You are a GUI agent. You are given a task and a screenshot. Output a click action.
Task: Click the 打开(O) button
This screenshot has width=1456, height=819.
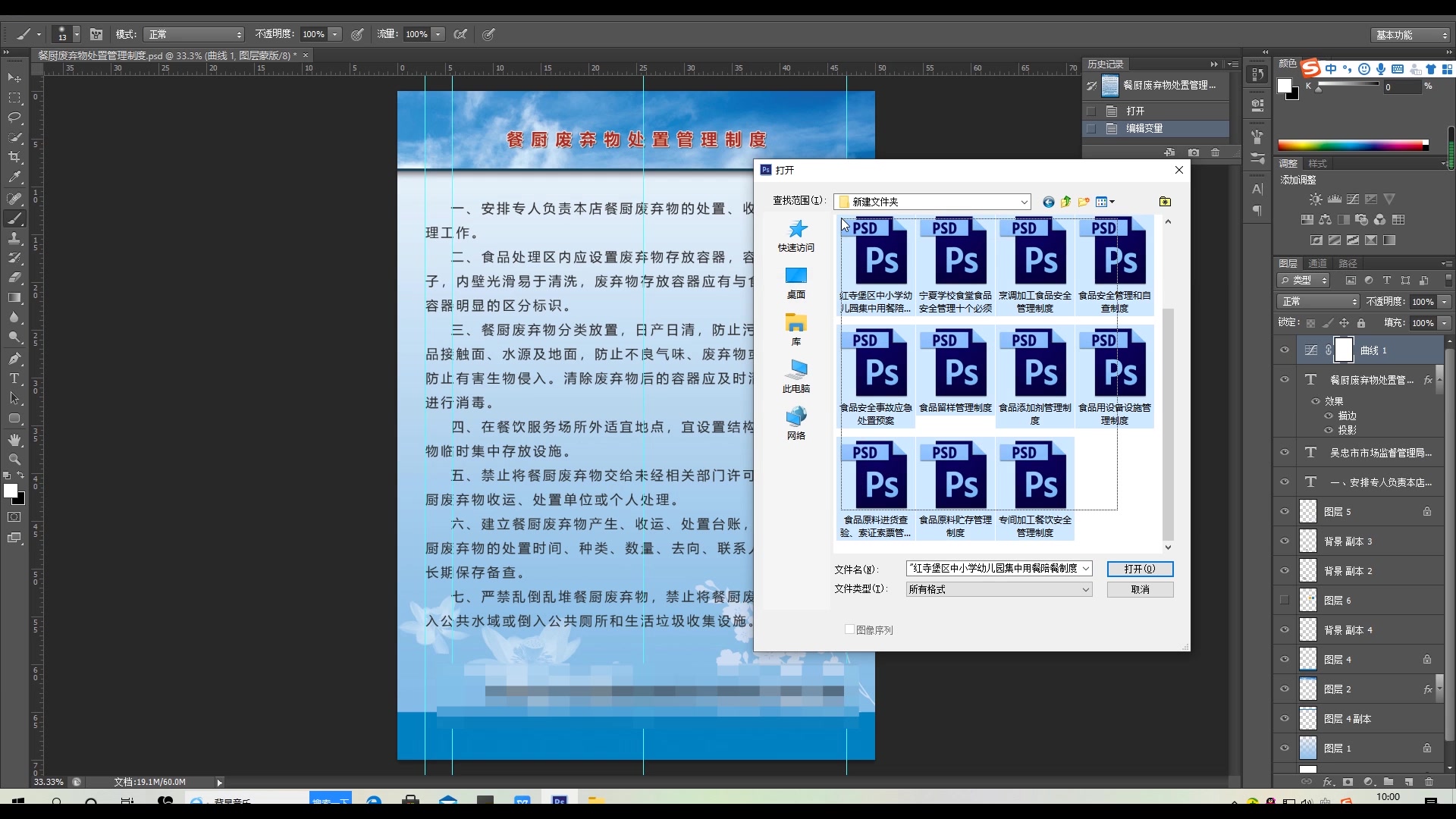(x=1140, y=569)
